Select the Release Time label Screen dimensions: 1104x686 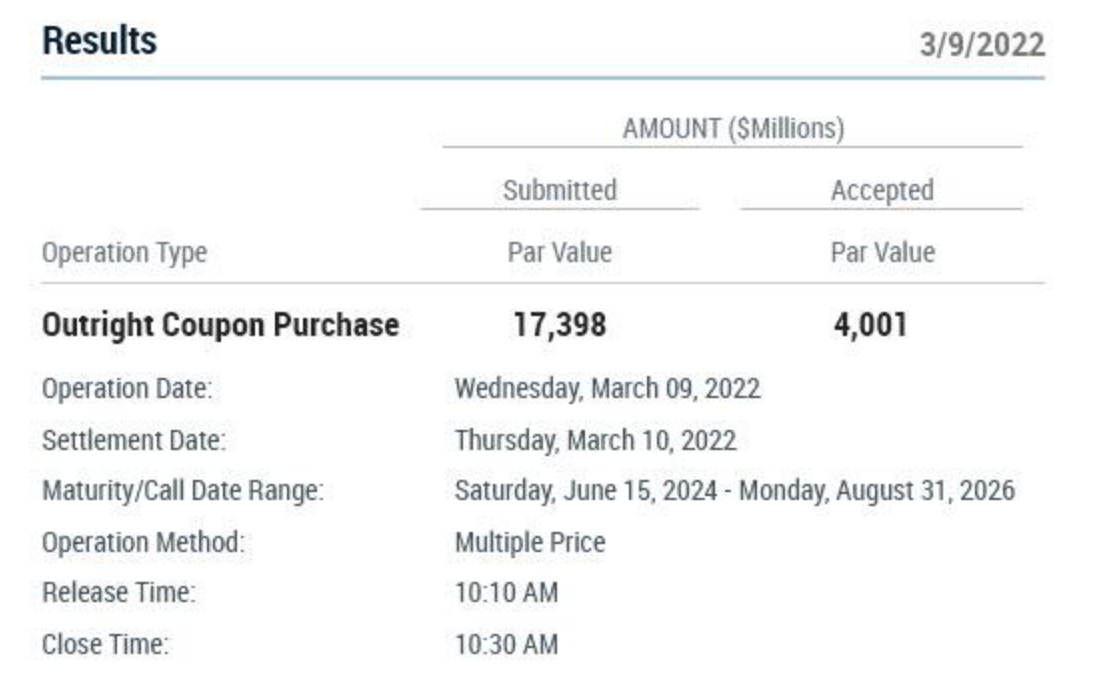pos(118,593)
